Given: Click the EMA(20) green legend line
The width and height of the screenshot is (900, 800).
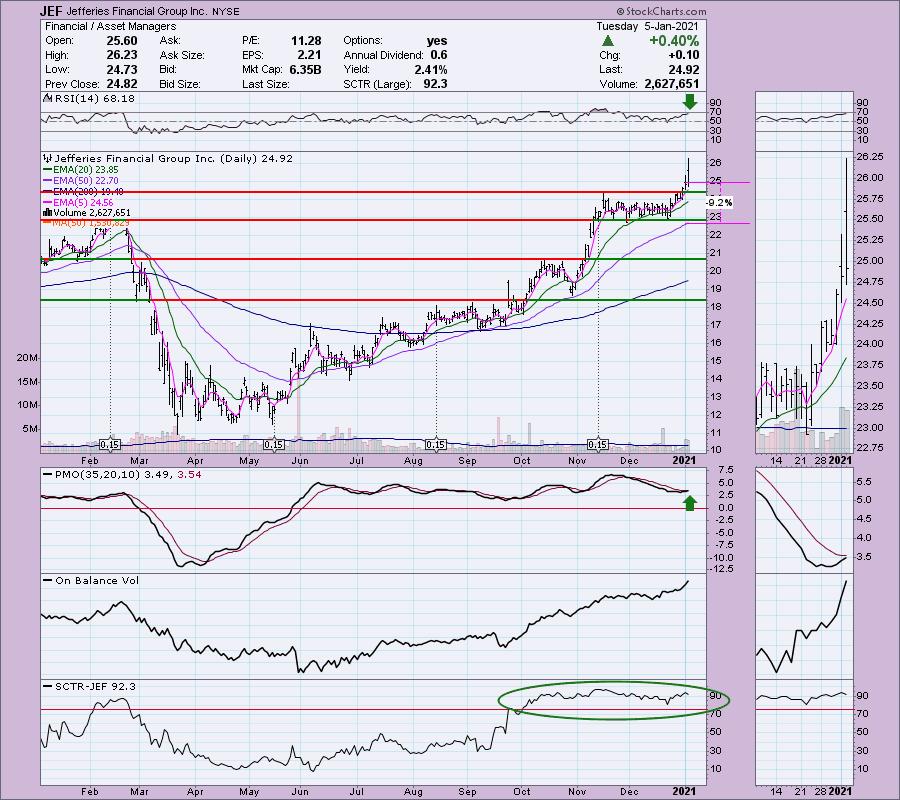Looking at the screenshot, I should [x=48, y=170].
